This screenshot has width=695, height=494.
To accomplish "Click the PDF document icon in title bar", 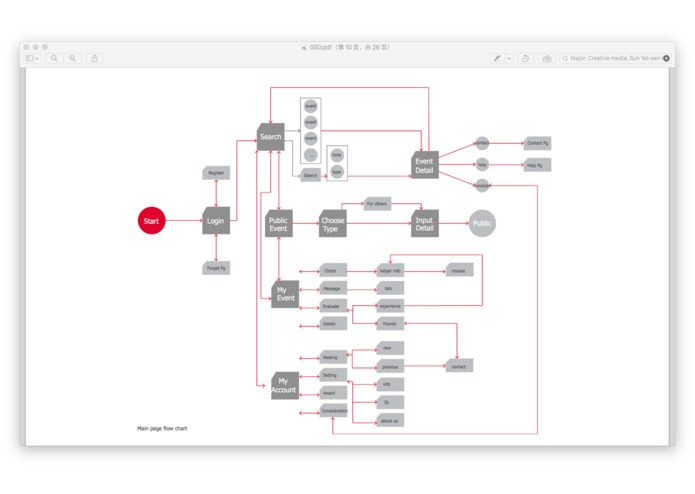I will click(304, 47).
